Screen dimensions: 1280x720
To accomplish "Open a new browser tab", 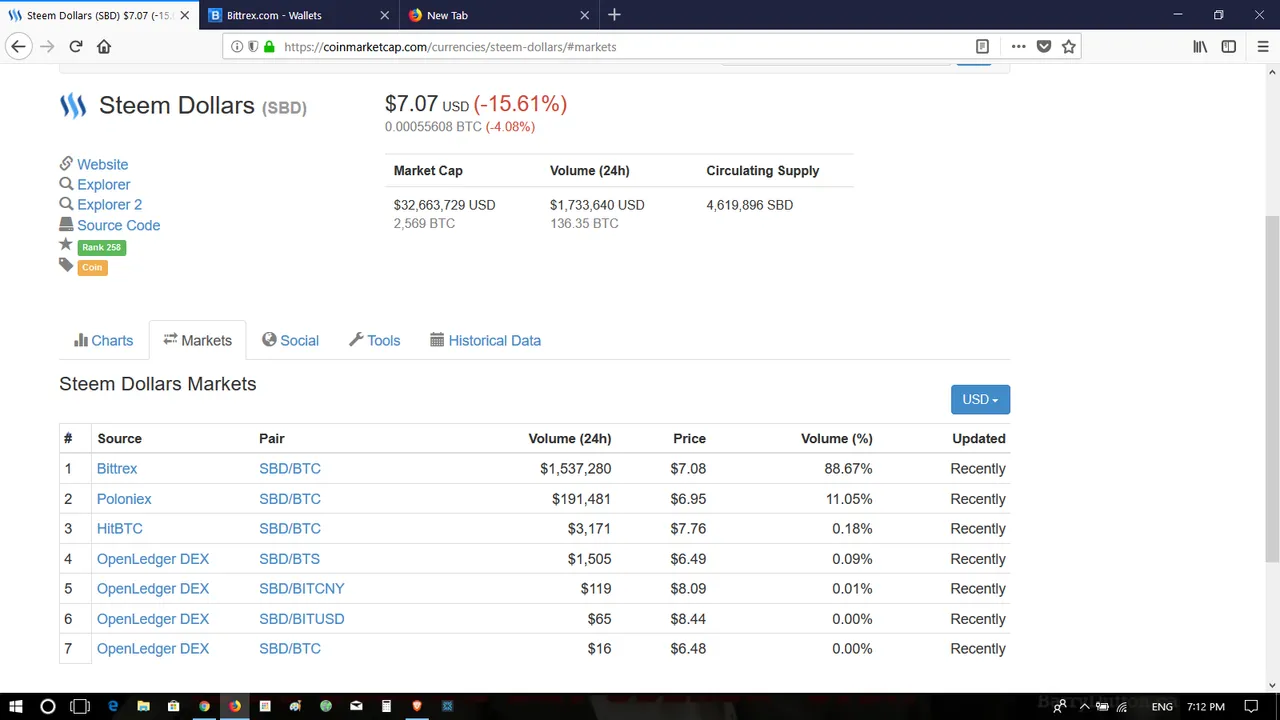I will click(614, 15).
